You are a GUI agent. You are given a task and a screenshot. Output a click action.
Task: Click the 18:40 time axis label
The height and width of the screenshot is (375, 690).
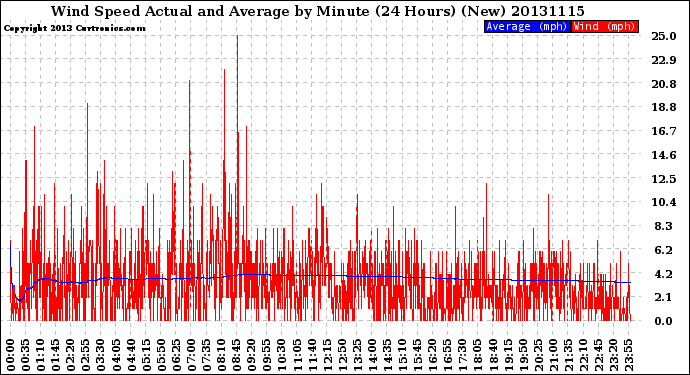click(493, 355)
